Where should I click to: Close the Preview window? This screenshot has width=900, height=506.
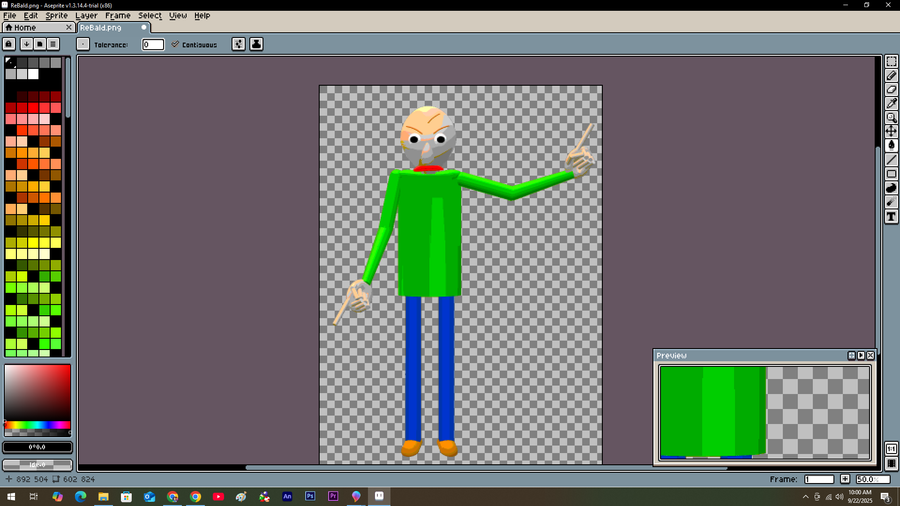871,356
